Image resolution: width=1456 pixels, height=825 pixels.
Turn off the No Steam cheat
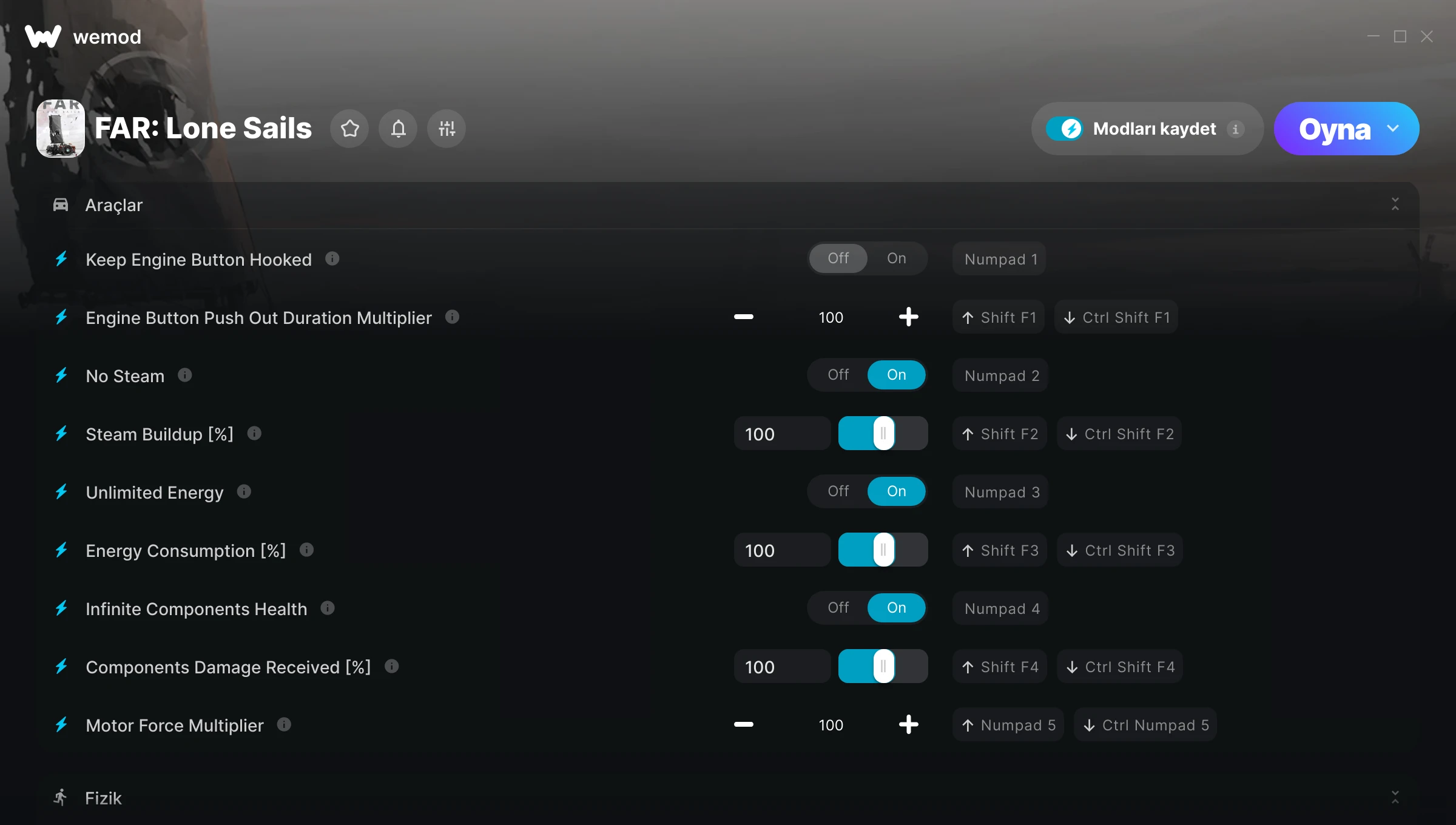838,375
